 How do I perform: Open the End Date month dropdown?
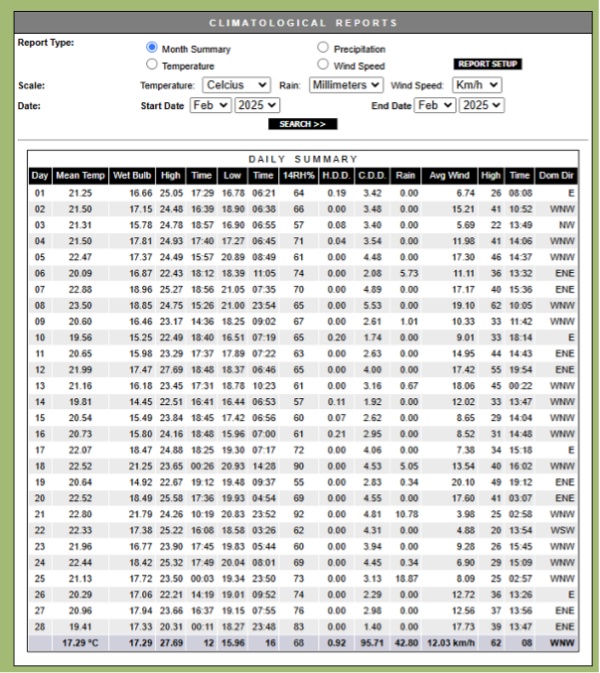coord(435,105)
